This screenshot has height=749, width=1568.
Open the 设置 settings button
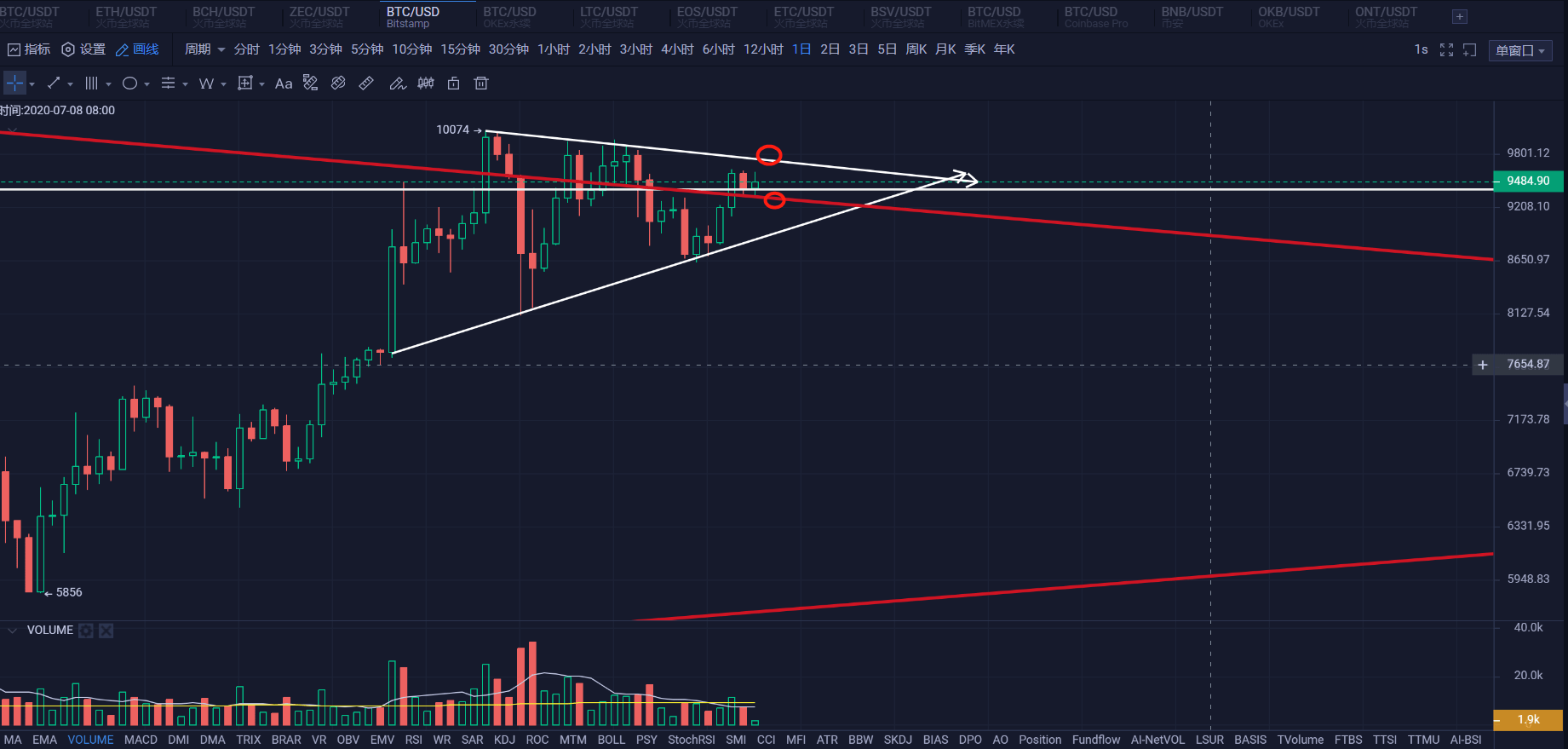pos(83,49)
